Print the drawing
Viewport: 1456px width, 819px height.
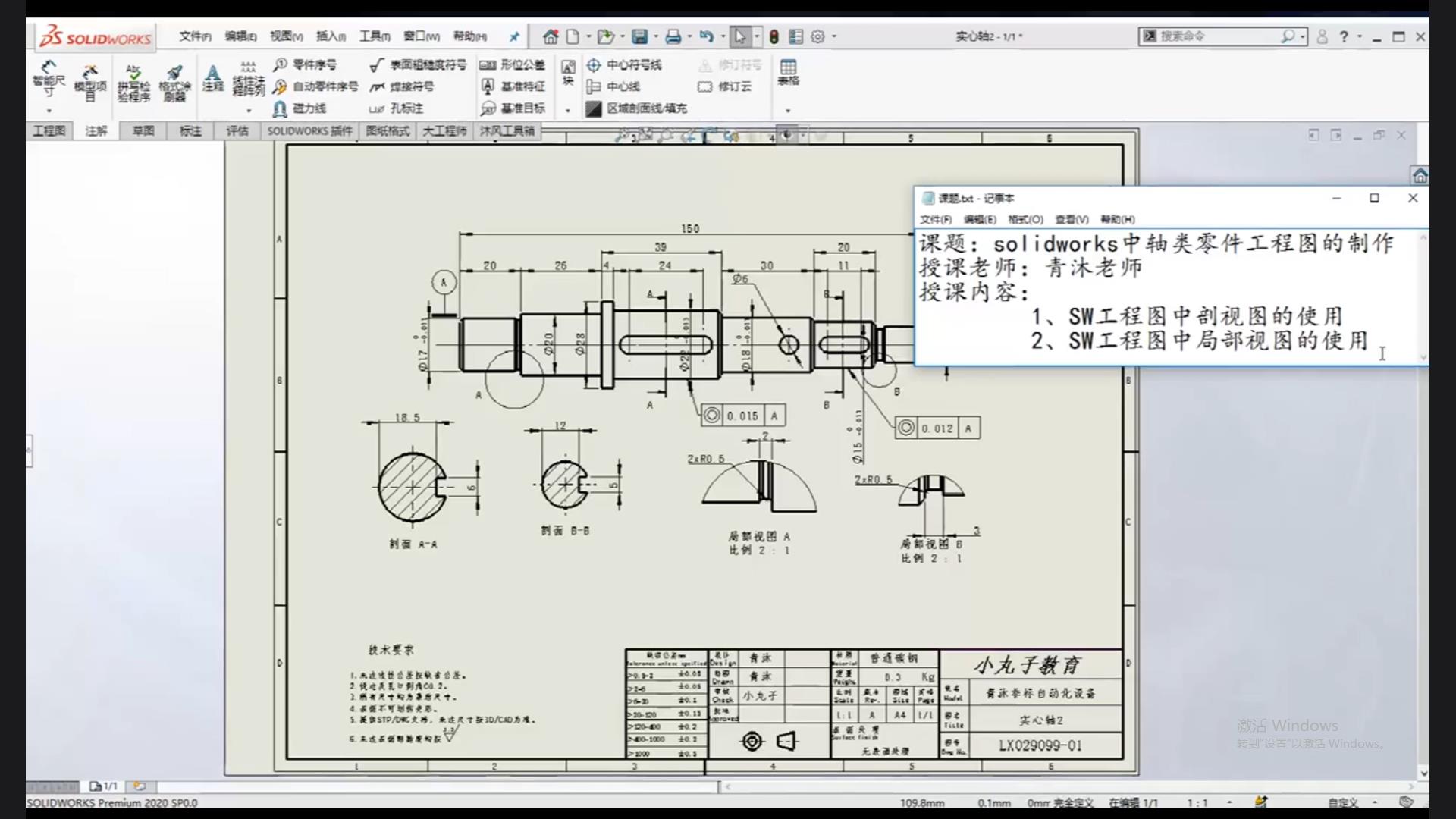(673, 36)
